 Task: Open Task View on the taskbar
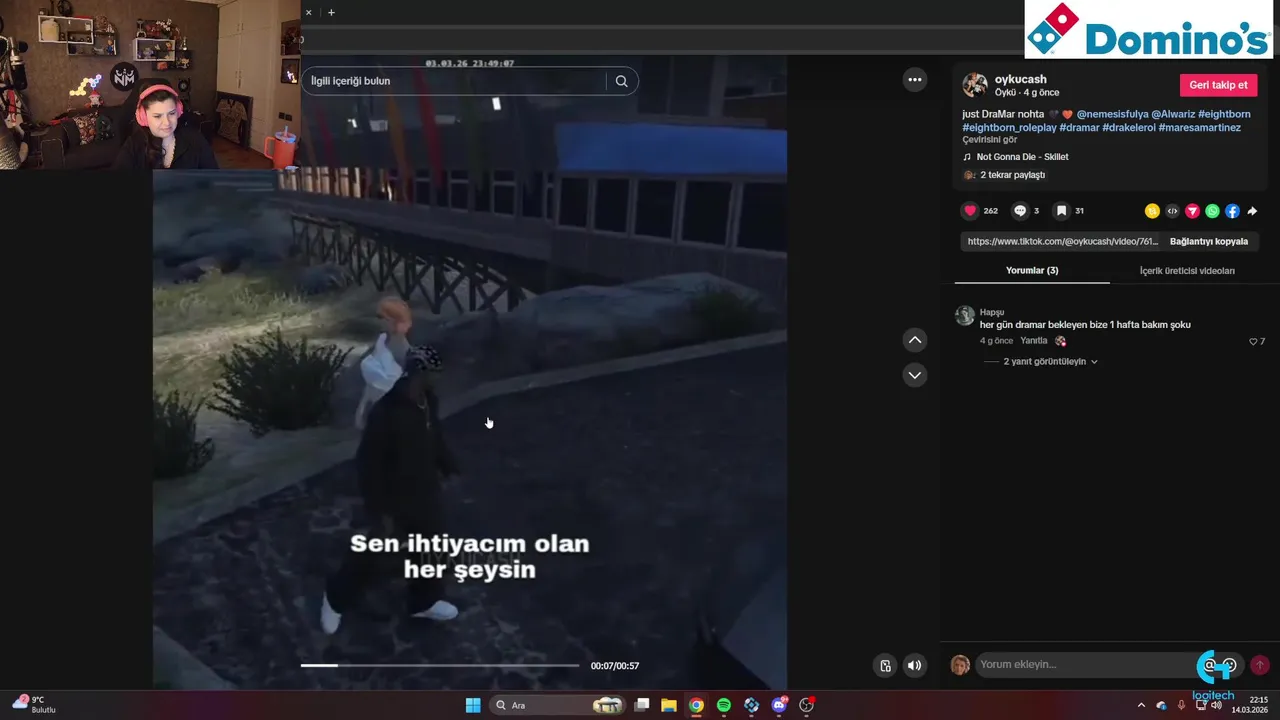click(x=642, y=705)
